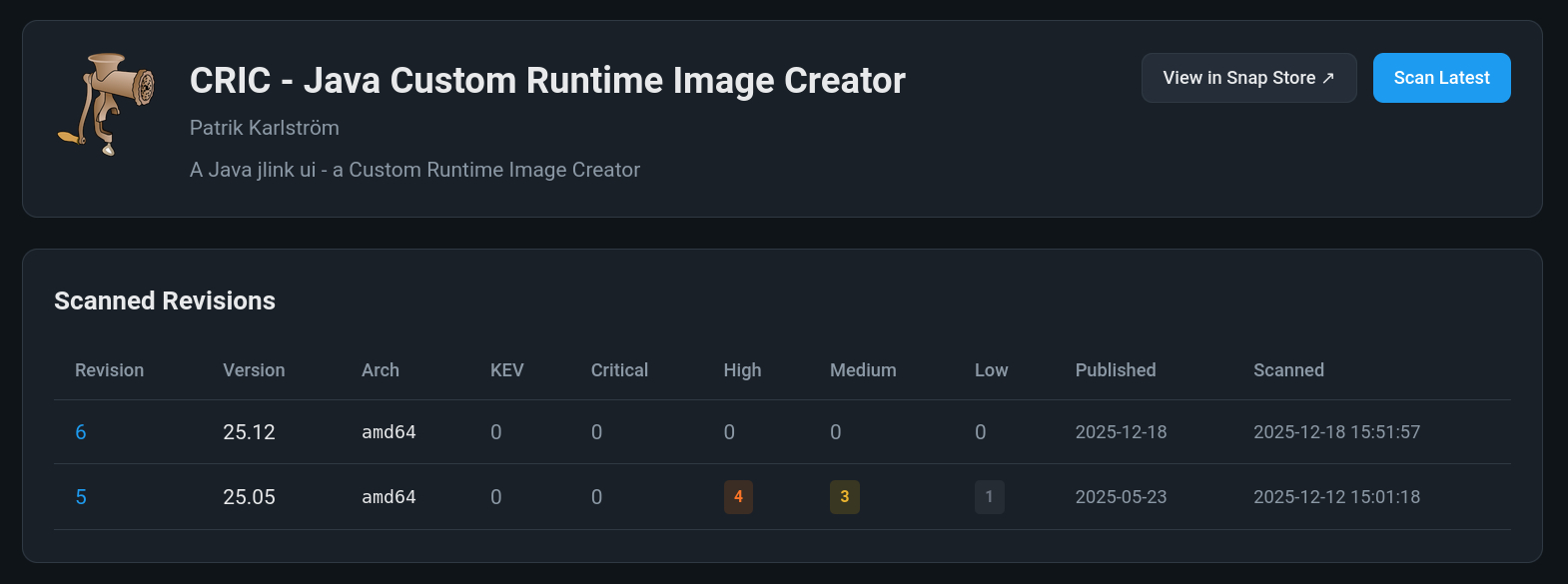This screenshot has width=1568, height=584.
Task: Click the Critical column header
Action: [x=619, y=370]
